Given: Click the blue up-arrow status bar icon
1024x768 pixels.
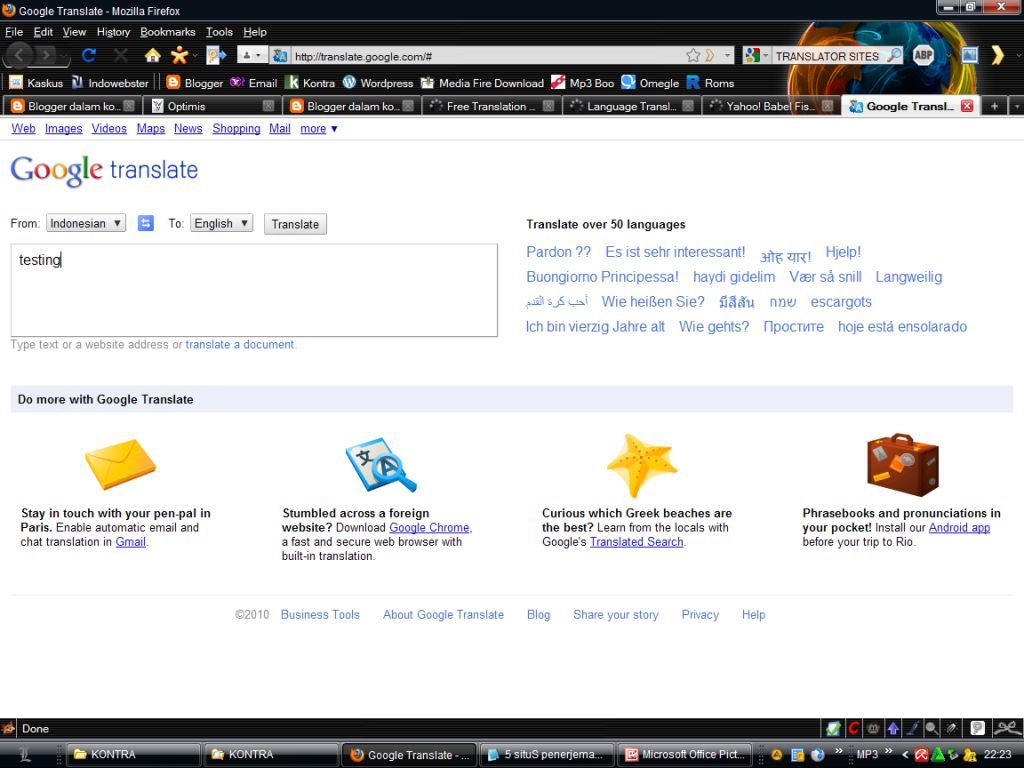Looking at the screenshot, I should 893,728.
